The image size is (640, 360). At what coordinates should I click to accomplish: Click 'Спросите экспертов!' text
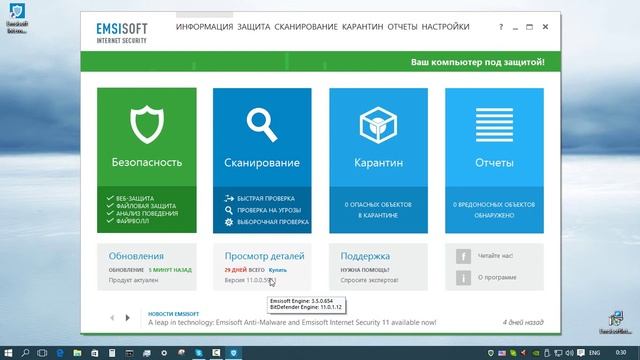click(369, 280)
